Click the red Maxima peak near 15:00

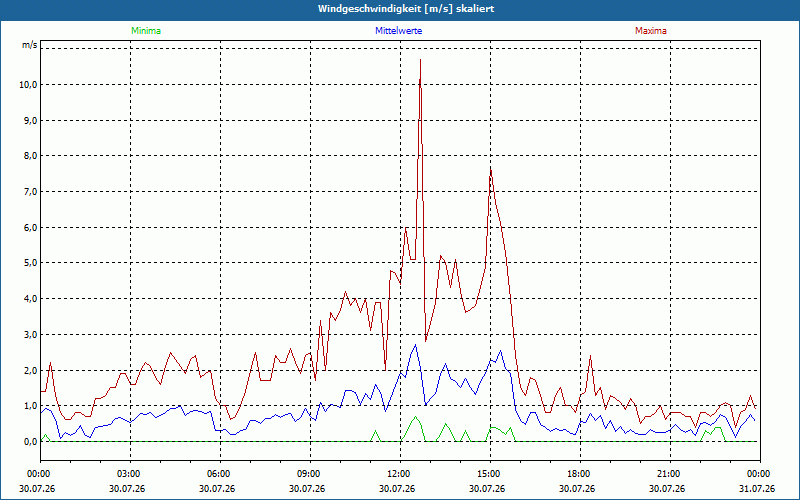coord(491,170)
